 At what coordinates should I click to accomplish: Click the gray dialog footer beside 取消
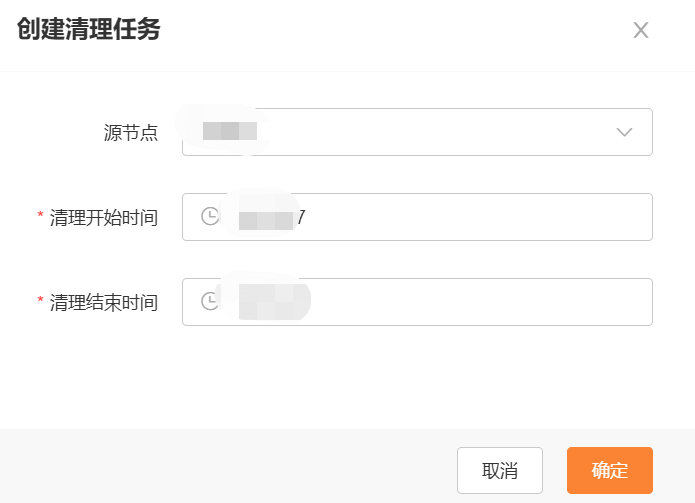(228, 466)
